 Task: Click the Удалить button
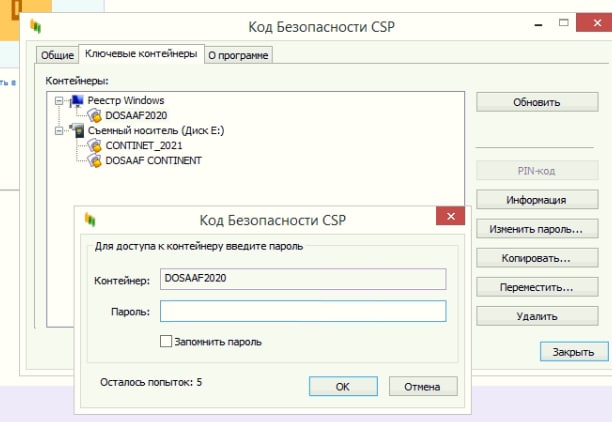537,316
